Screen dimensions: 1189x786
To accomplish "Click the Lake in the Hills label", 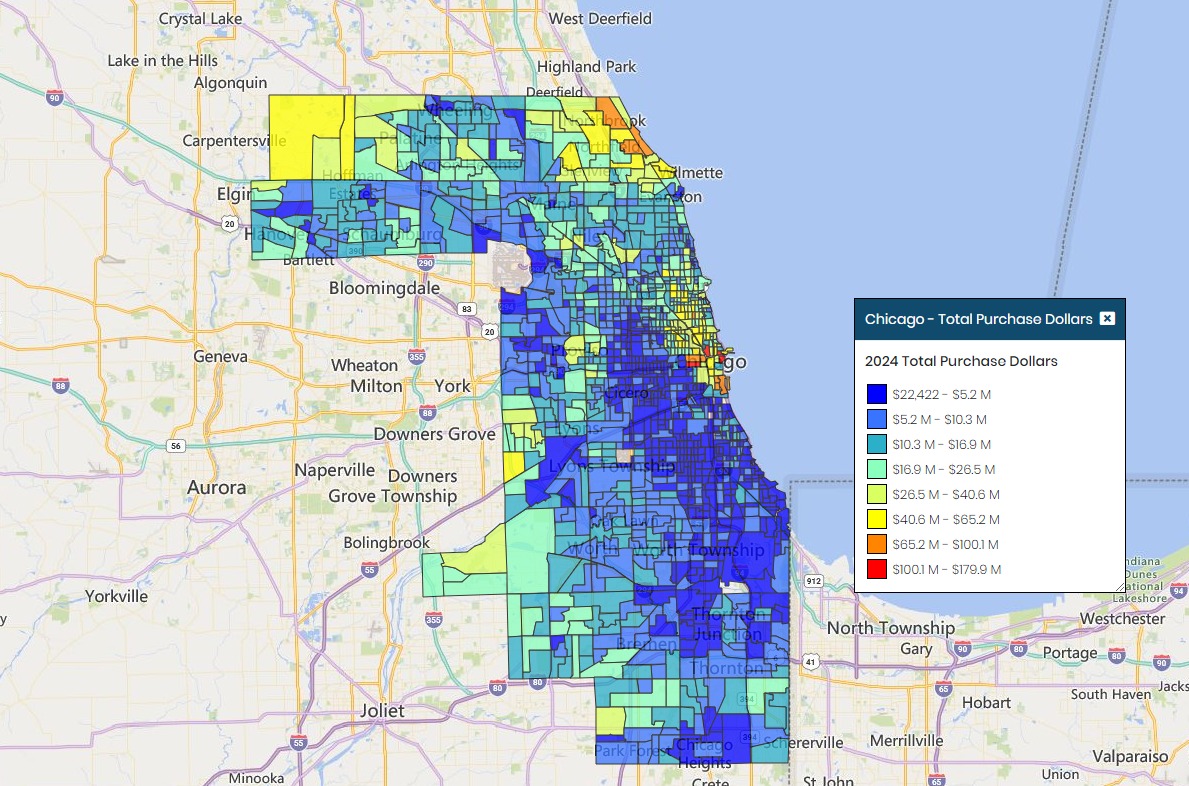I will 162,61.
